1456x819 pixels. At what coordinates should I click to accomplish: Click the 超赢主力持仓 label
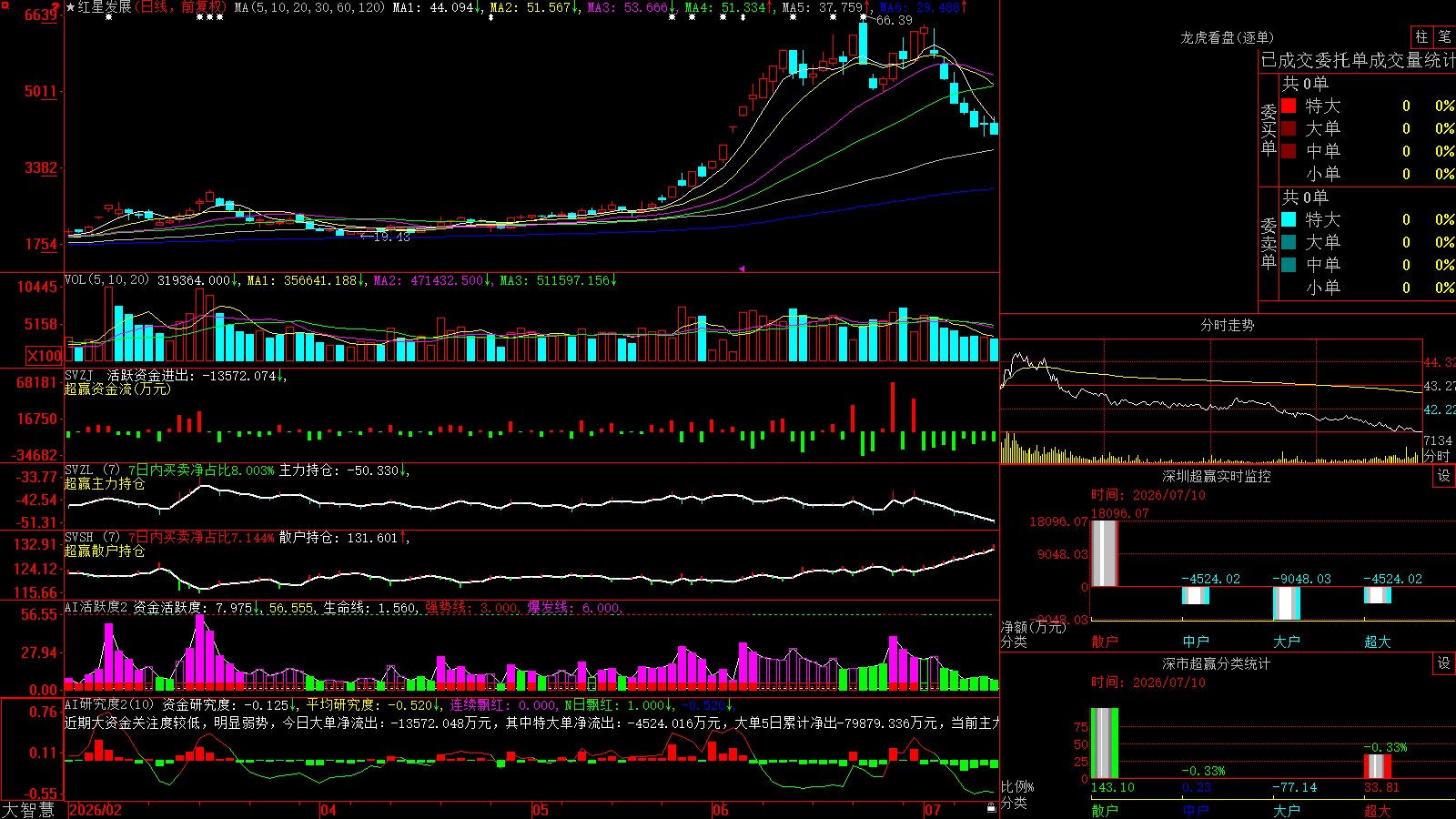pos(105,484)
